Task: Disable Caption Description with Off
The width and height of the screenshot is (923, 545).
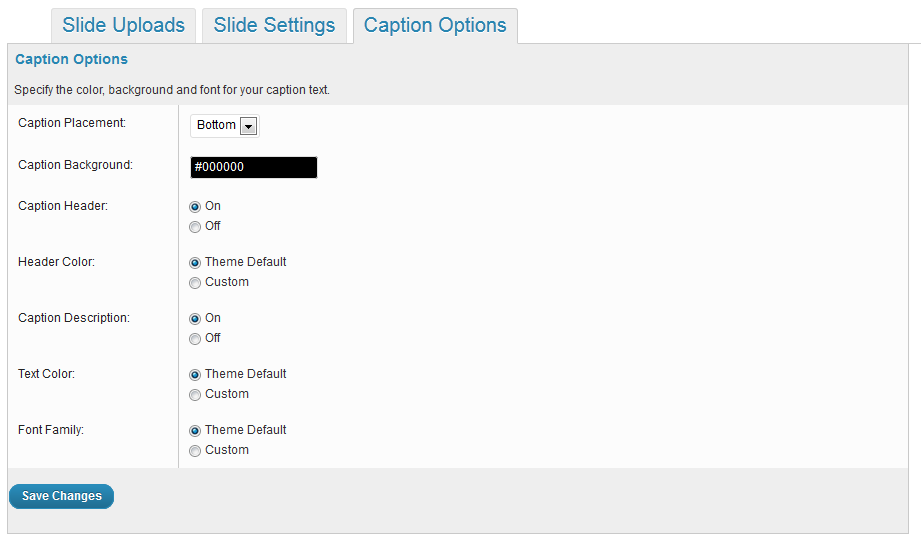Action: point(195,339)
